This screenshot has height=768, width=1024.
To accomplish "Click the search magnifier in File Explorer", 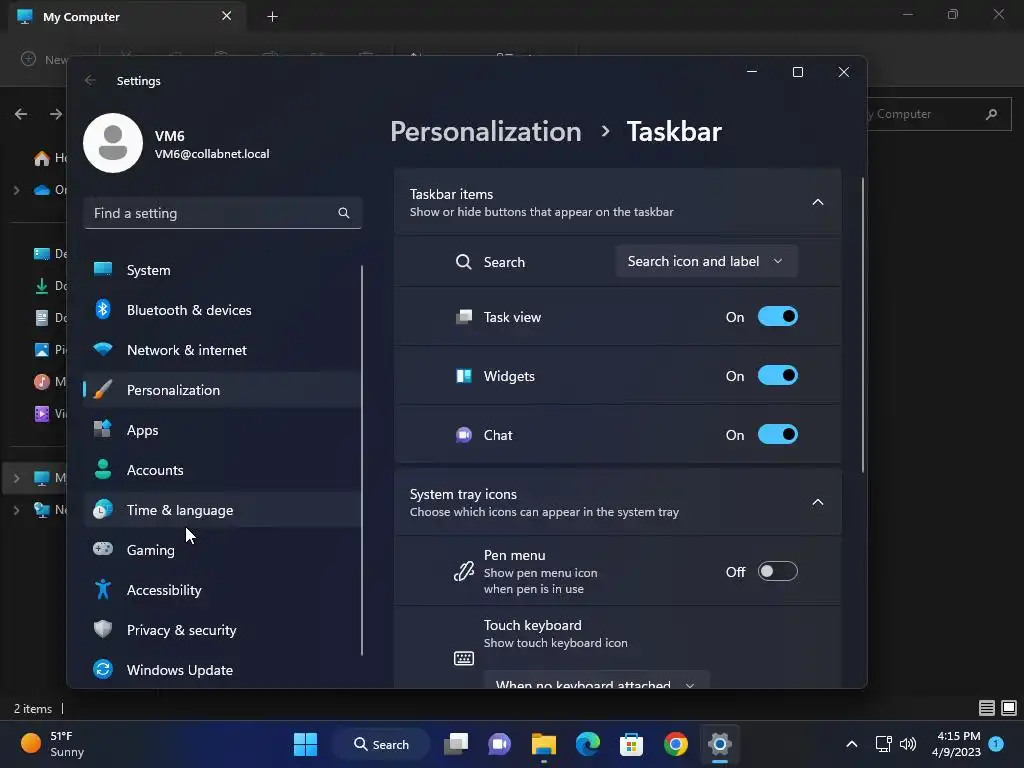I will (991, 114).
